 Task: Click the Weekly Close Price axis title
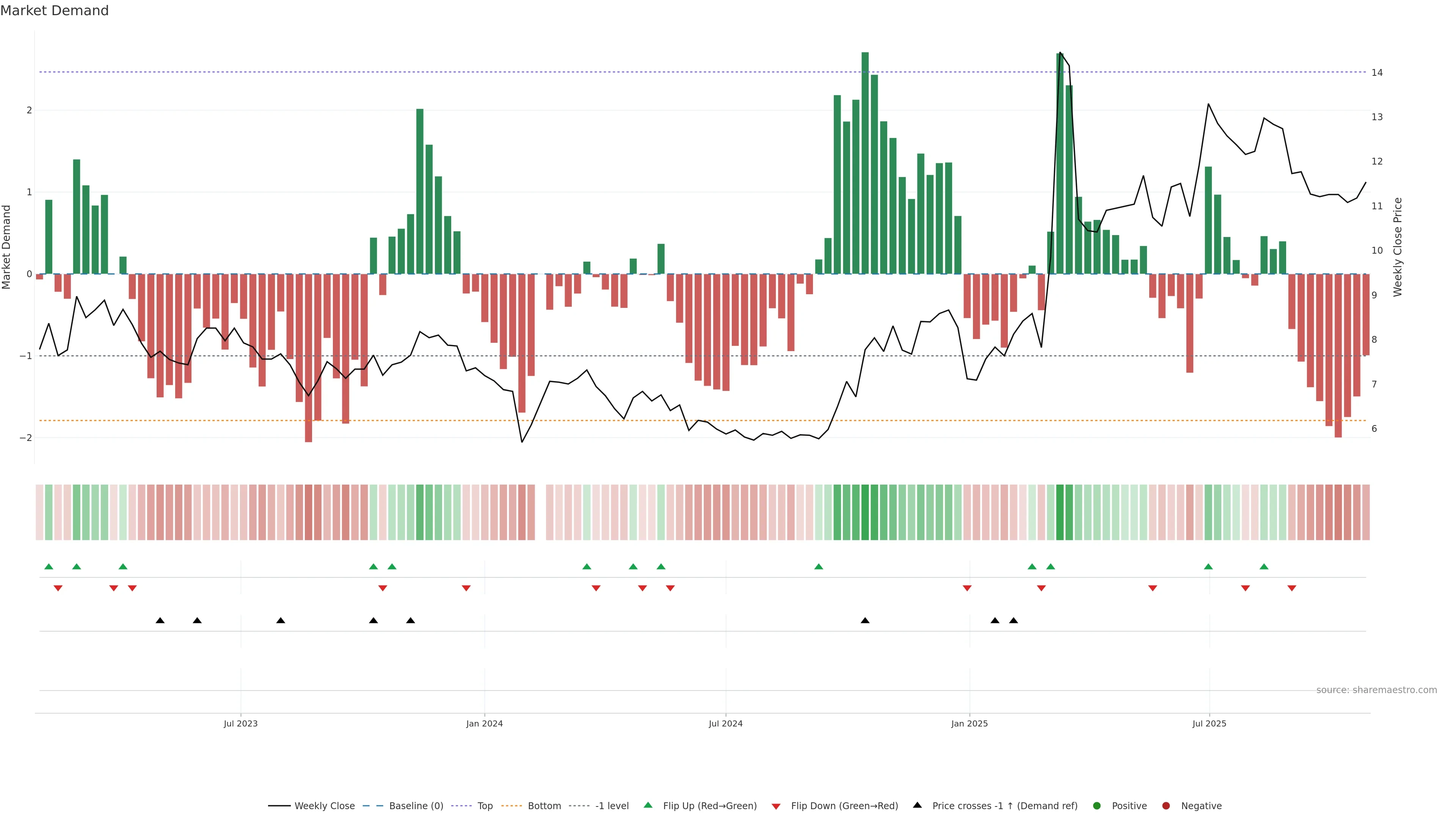pyautogui.click(x=1398, y=247)
